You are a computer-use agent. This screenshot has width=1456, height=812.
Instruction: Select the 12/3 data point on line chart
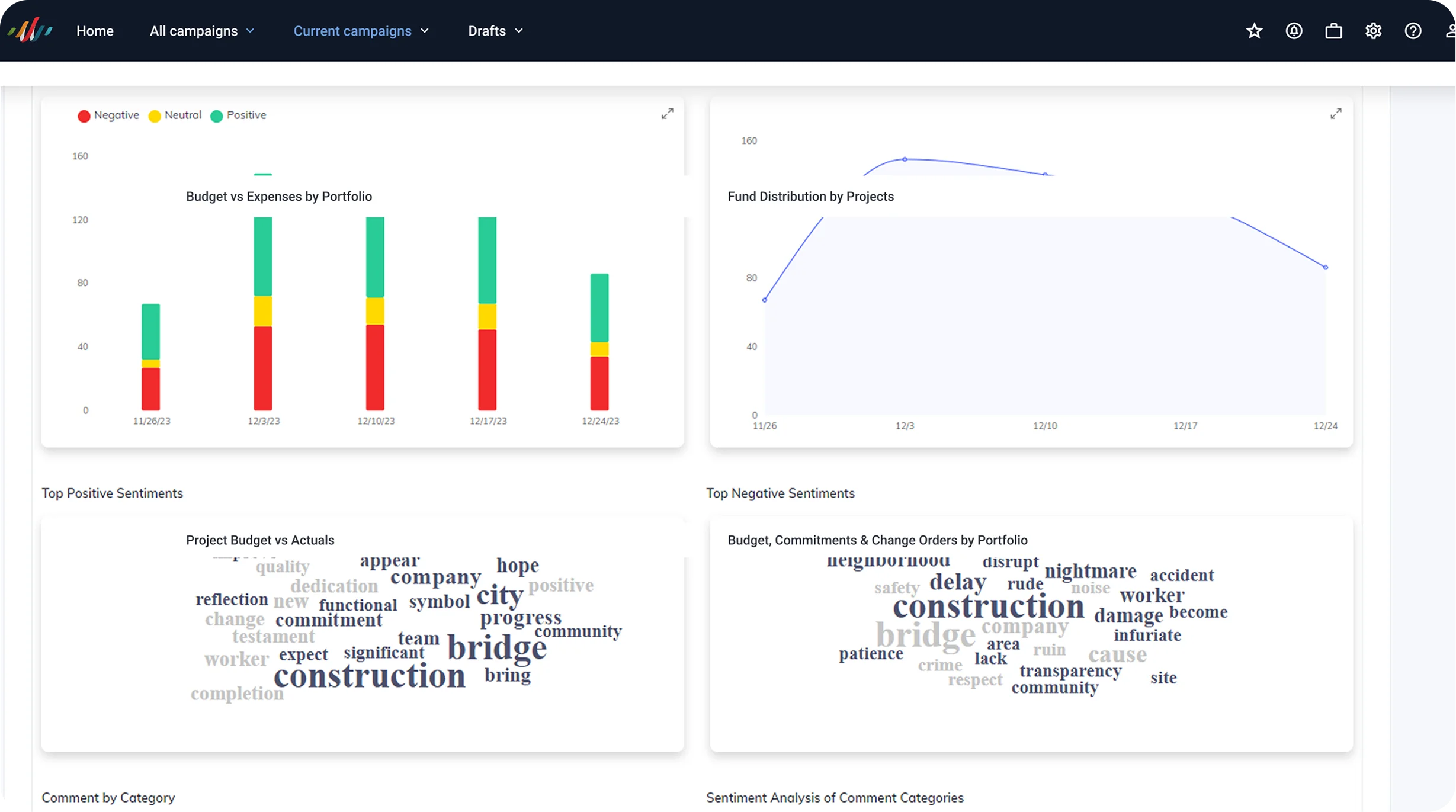(905, 159)
